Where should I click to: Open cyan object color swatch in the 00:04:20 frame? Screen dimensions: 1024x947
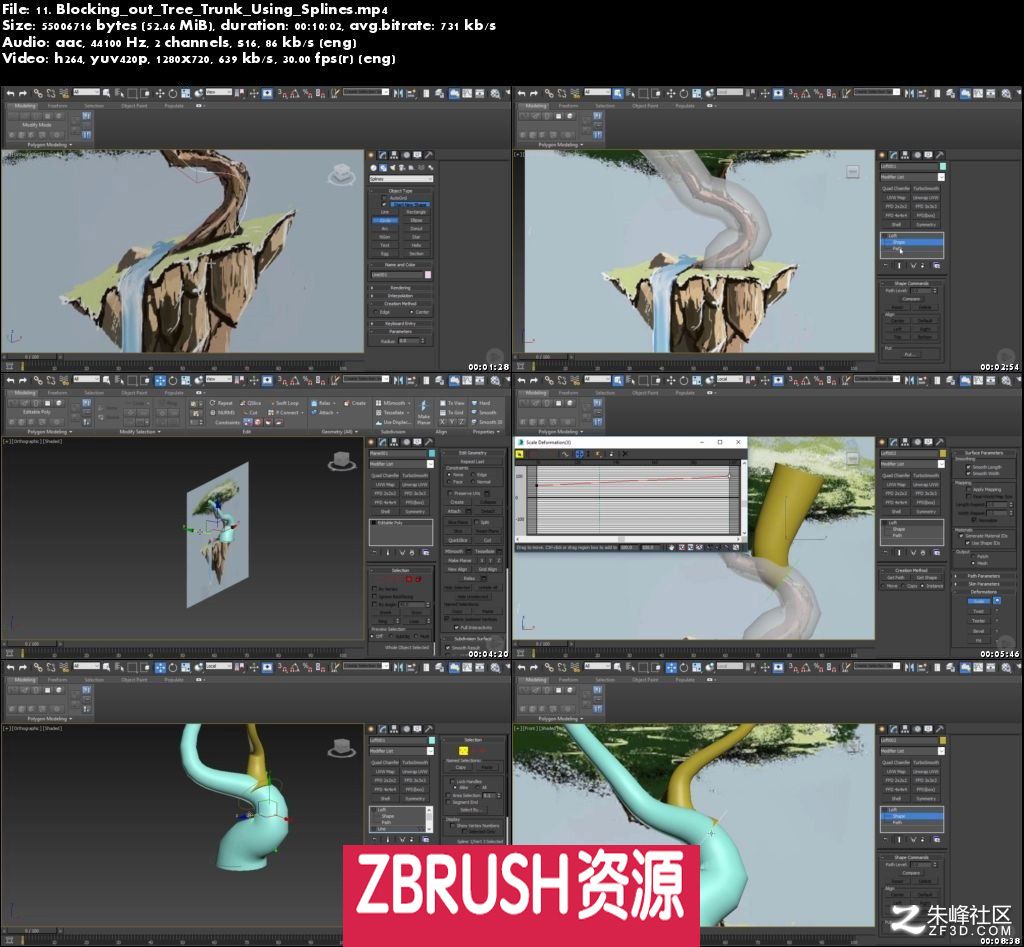pos(431,453)
